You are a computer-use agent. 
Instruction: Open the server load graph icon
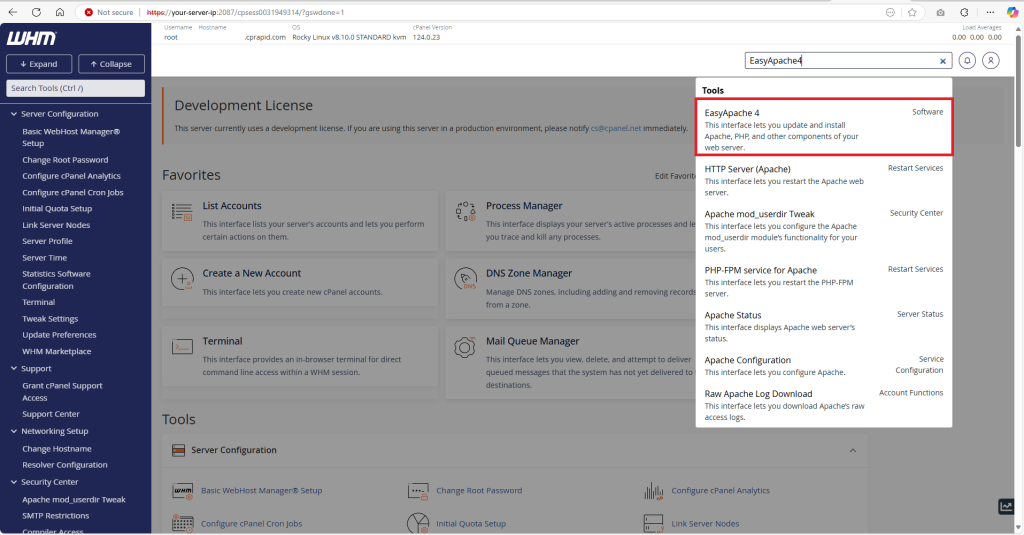pos(1006,507)
